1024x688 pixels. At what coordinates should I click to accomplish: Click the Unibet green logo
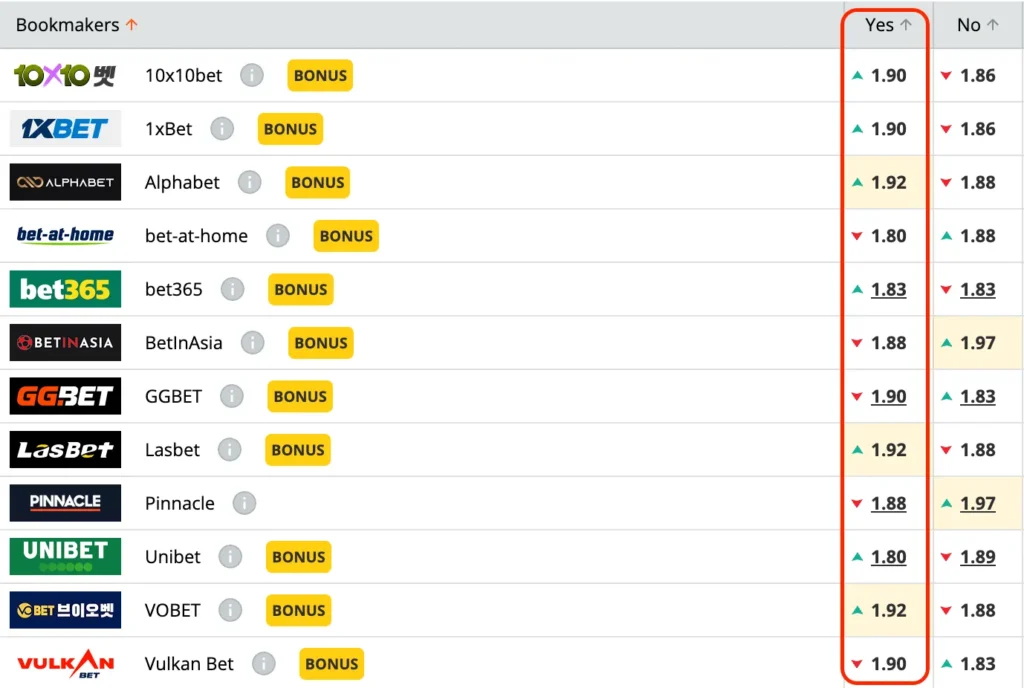(x=66, y=556)
